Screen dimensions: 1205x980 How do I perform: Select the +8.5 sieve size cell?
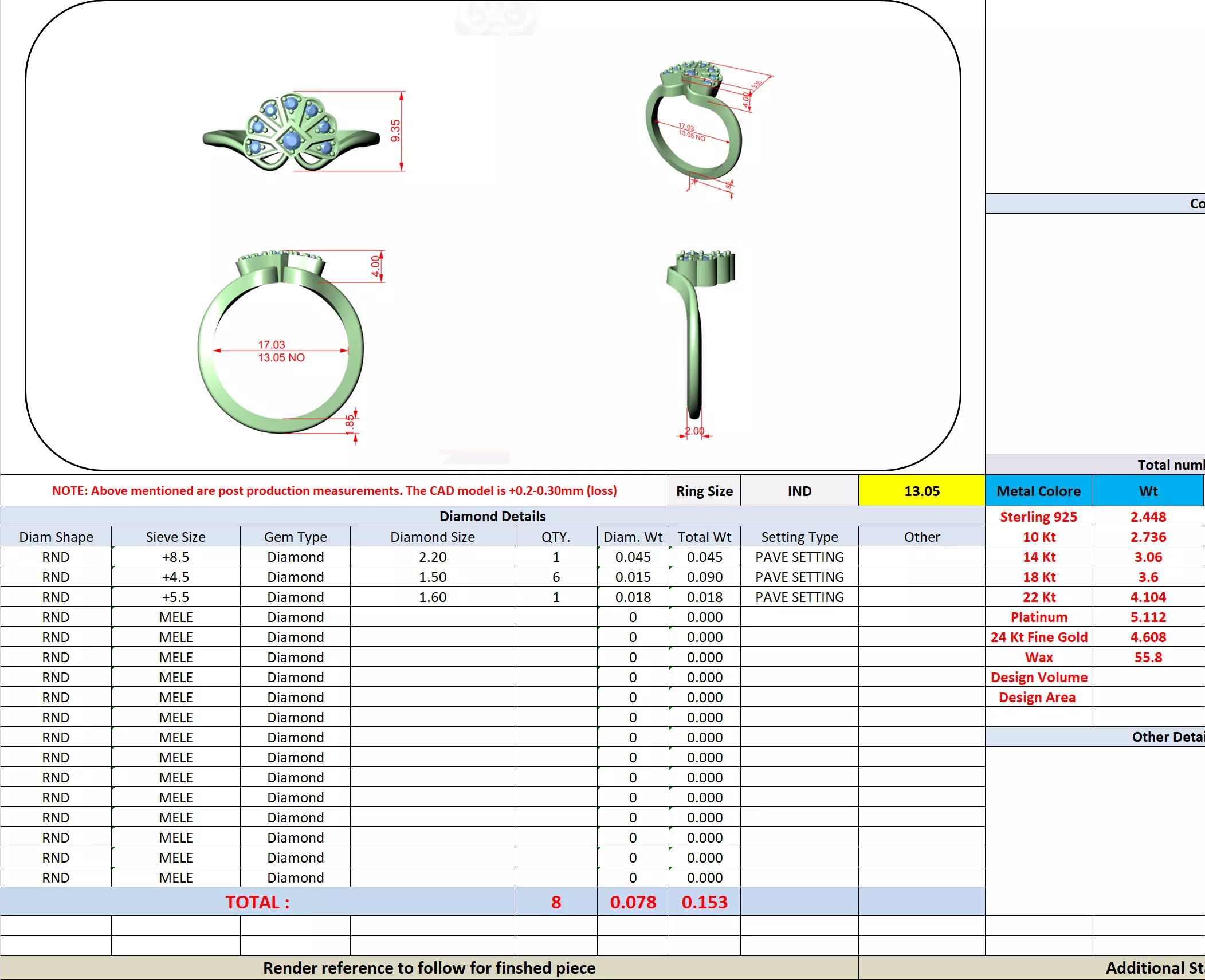175,557
